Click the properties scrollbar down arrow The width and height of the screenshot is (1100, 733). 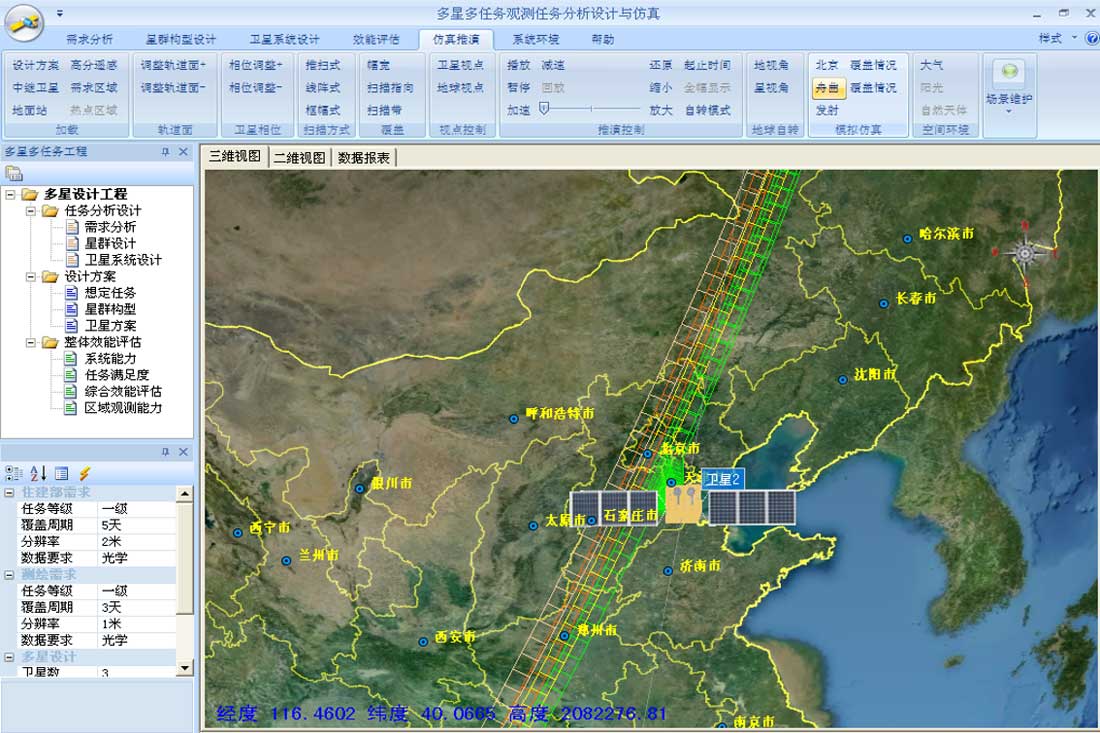coord(185,668)
